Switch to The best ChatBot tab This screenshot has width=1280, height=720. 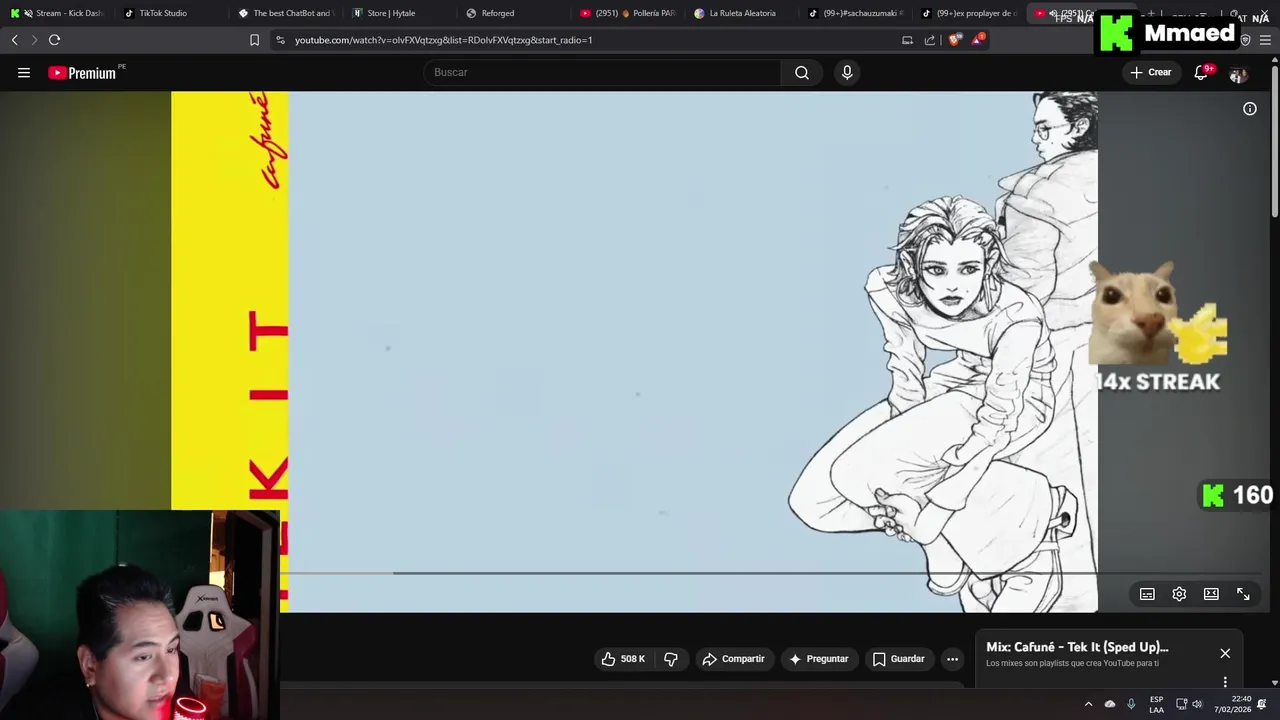pos(285,13)
